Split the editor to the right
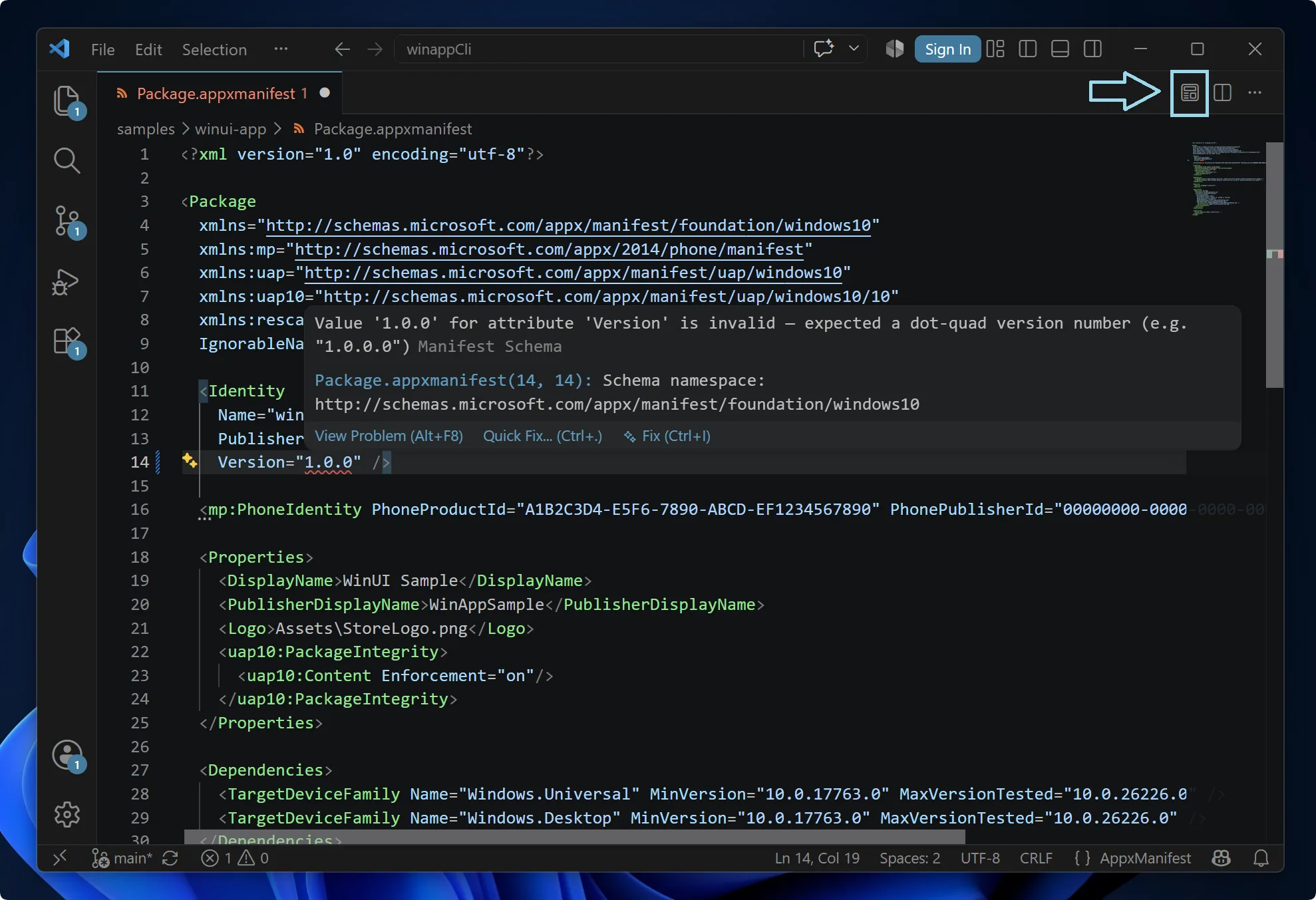 pyautogui.click(x=1222, y=93)
